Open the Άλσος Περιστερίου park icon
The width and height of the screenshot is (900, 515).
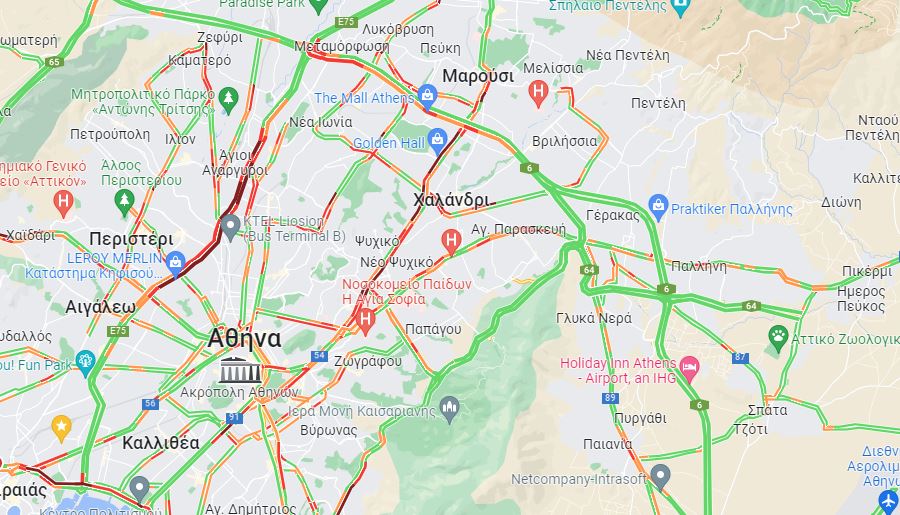coord(124,202)
